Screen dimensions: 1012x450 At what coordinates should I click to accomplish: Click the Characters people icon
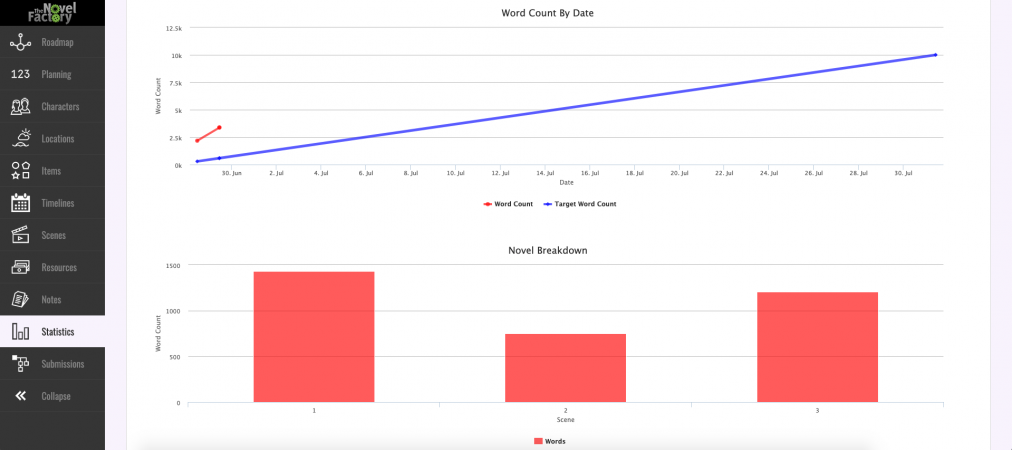(x=20, y=107)
